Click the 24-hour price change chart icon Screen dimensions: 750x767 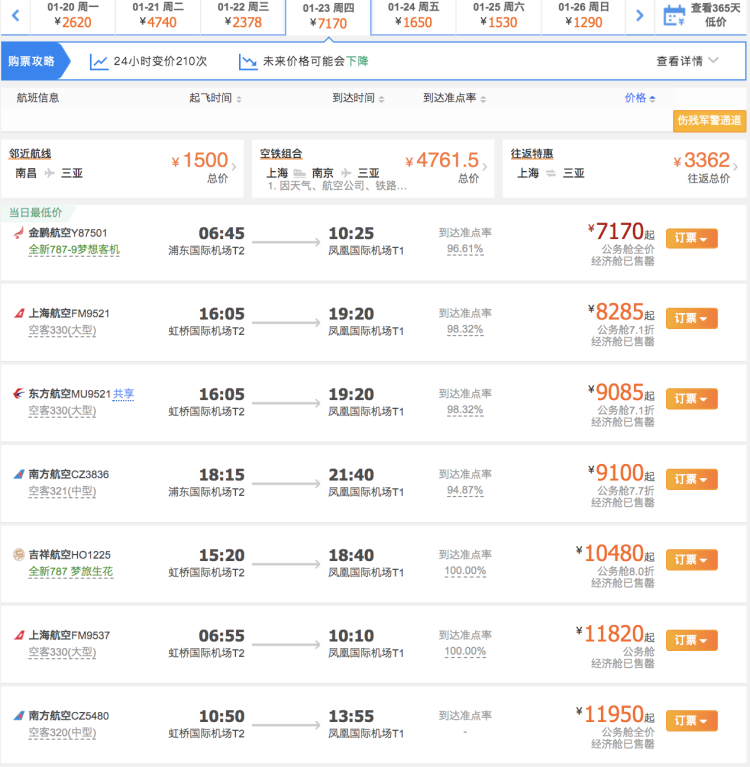98,62
